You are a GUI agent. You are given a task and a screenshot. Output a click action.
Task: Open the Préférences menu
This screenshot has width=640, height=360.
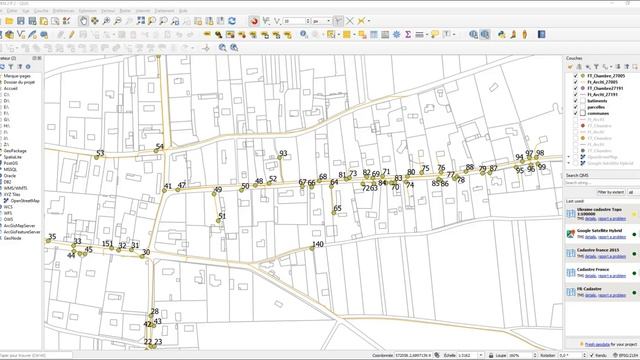pos(64,11)
